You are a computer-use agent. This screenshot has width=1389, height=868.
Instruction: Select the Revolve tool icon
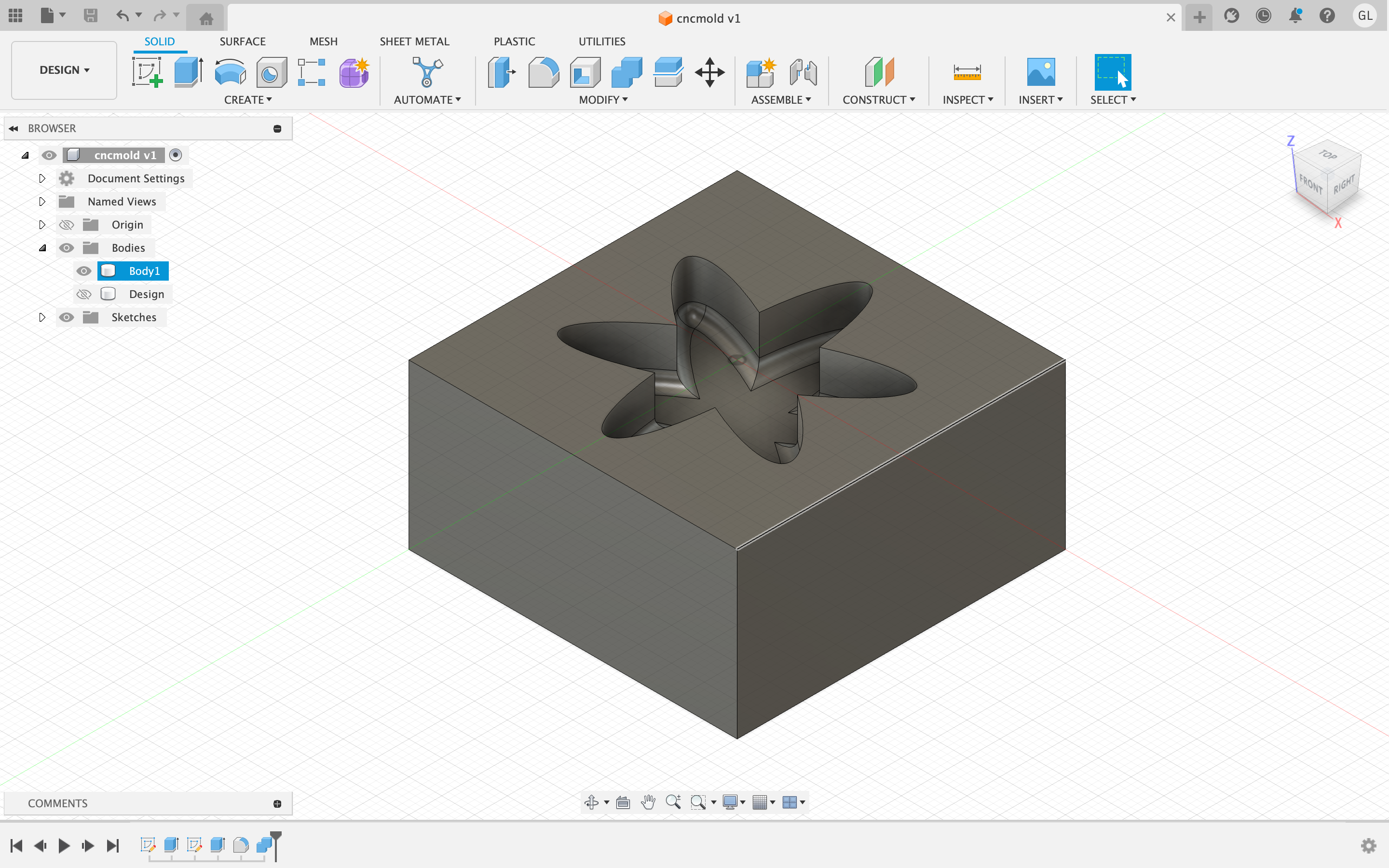pyautogui.click(x=230, y=72)
